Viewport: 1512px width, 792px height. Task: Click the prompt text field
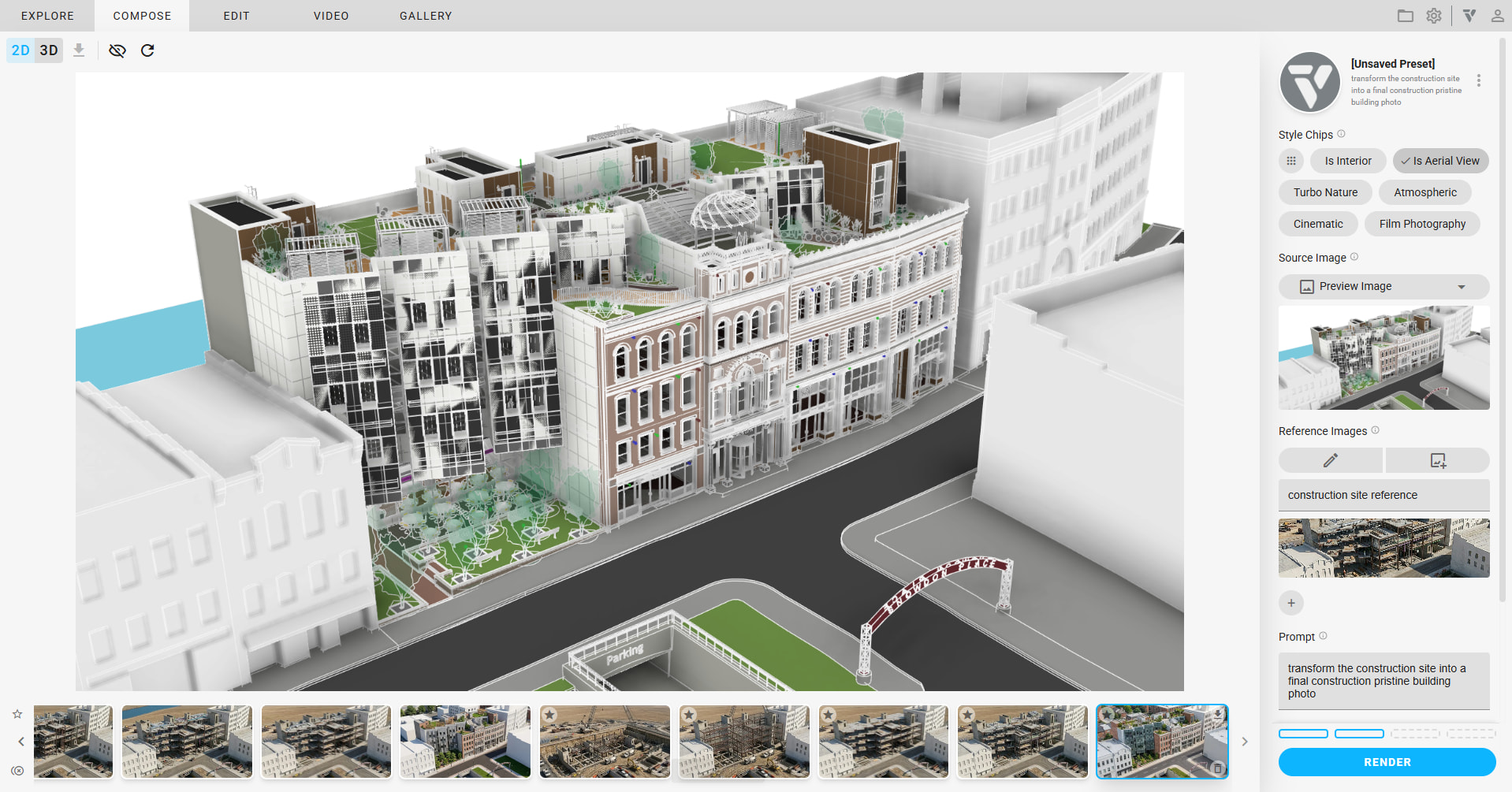(1384, 681)
